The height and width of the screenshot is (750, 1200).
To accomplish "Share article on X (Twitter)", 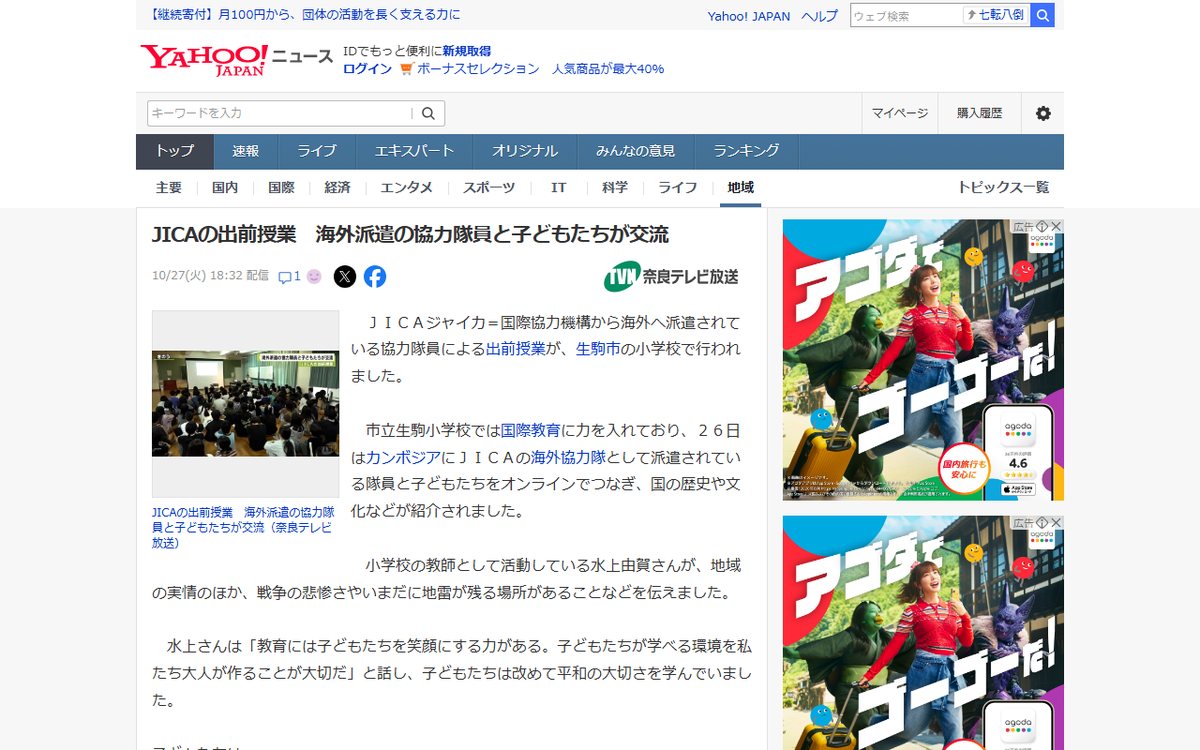I will point(345,277).
